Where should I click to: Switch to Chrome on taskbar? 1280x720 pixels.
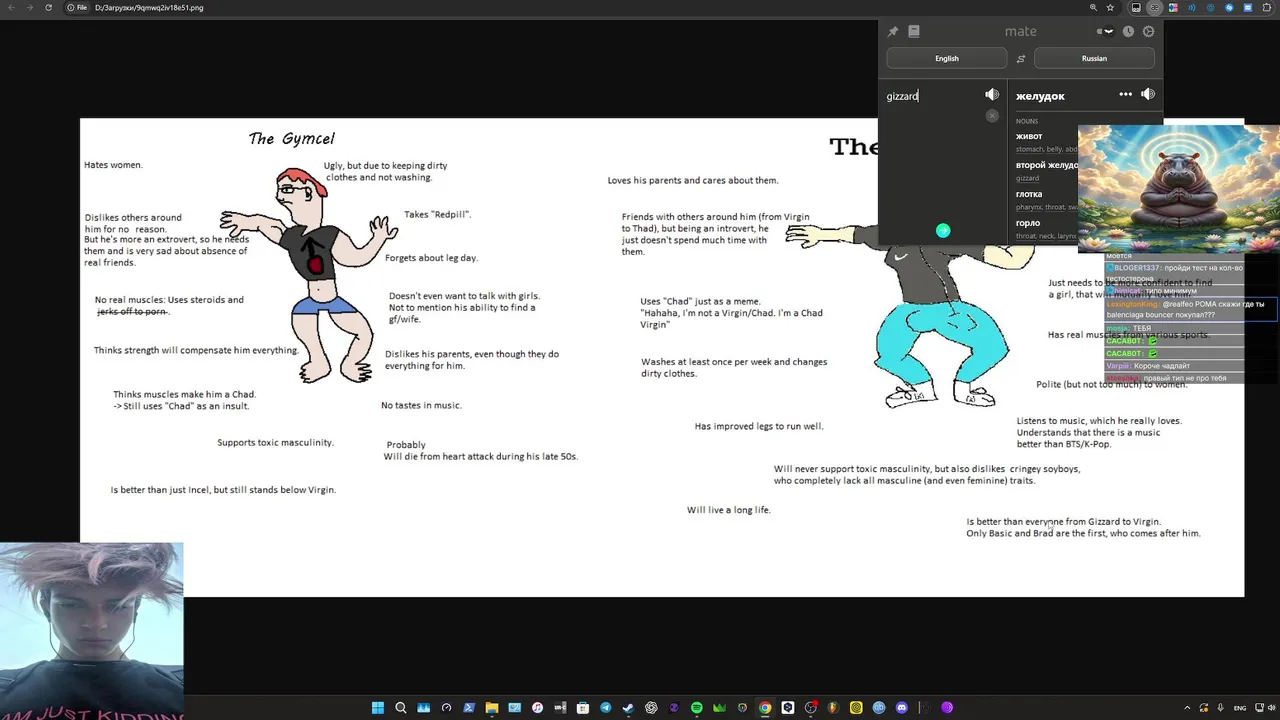(765, 708)
